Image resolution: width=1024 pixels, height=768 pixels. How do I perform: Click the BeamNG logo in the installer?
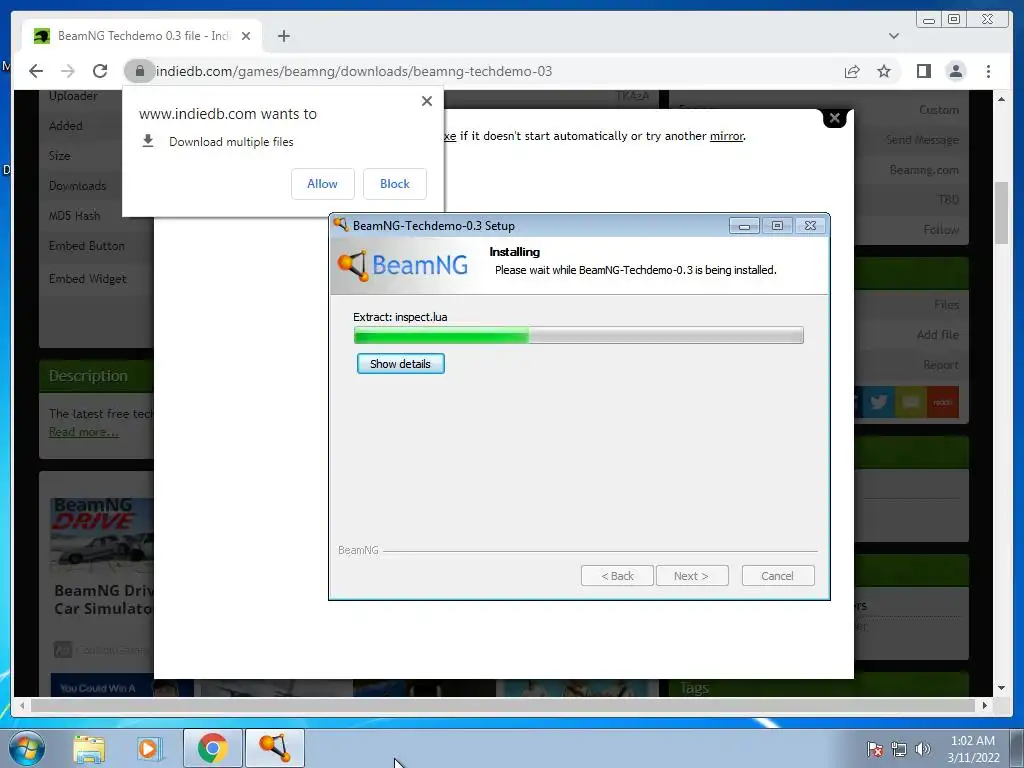click(x=402, y=265)
